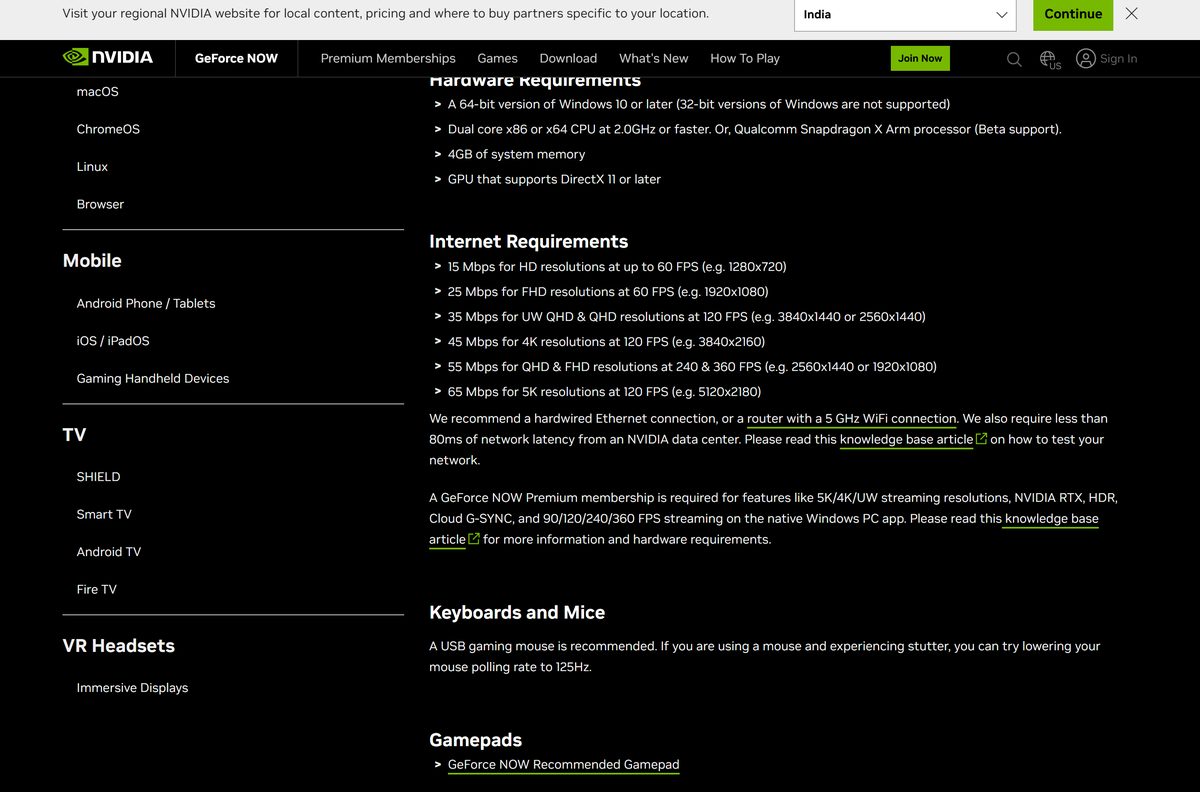
Task: Click the TV sidebar heading
Action: tap(75, 434)
